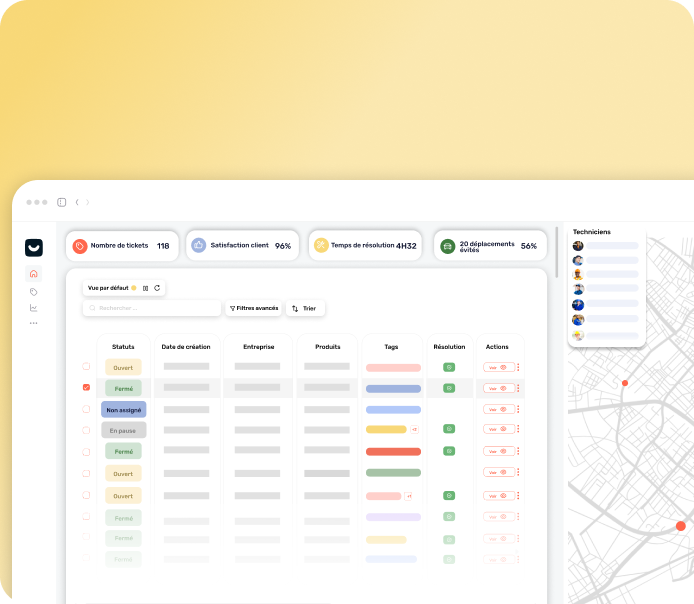694x604 pixels.
Task: Open the chart analytics sidebar icon
Action: 34,308
